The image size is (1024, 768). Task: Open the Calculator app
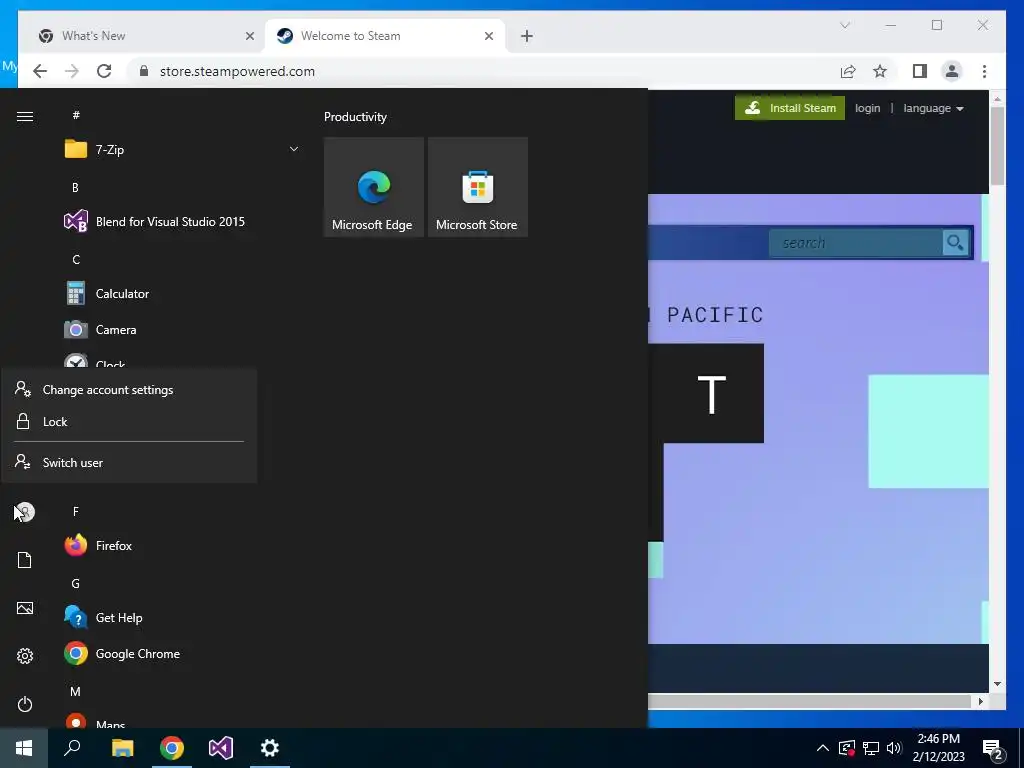pos(183,294)
